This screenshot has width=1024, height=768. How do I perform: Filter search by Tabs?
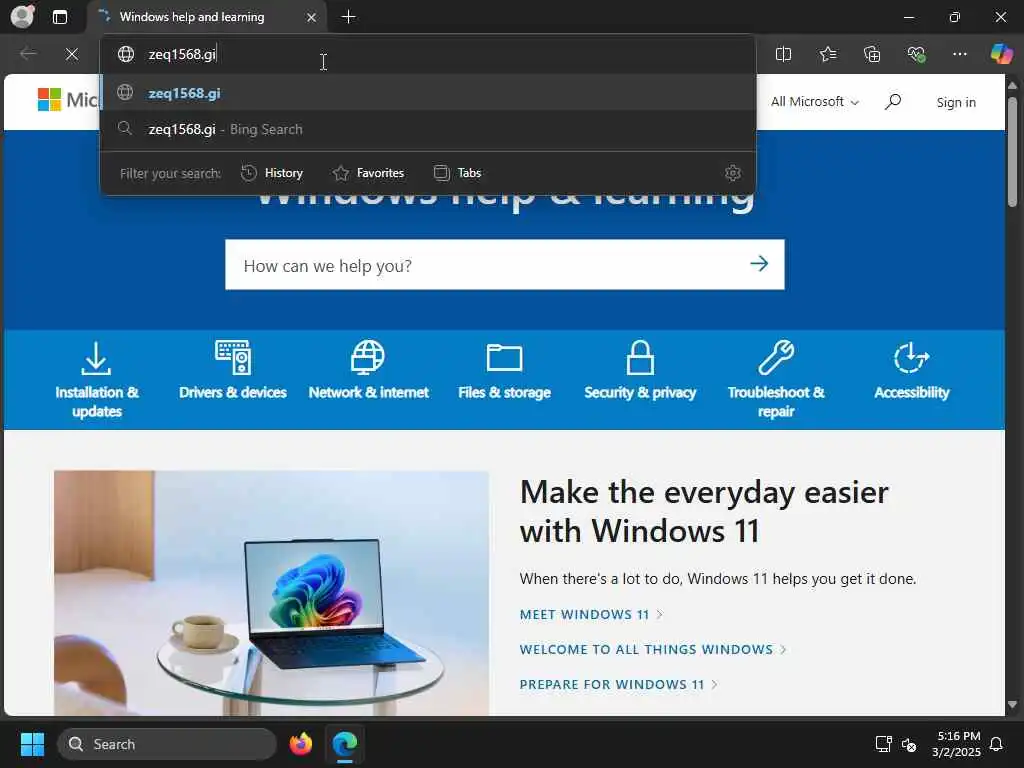(x=458, y=173)
